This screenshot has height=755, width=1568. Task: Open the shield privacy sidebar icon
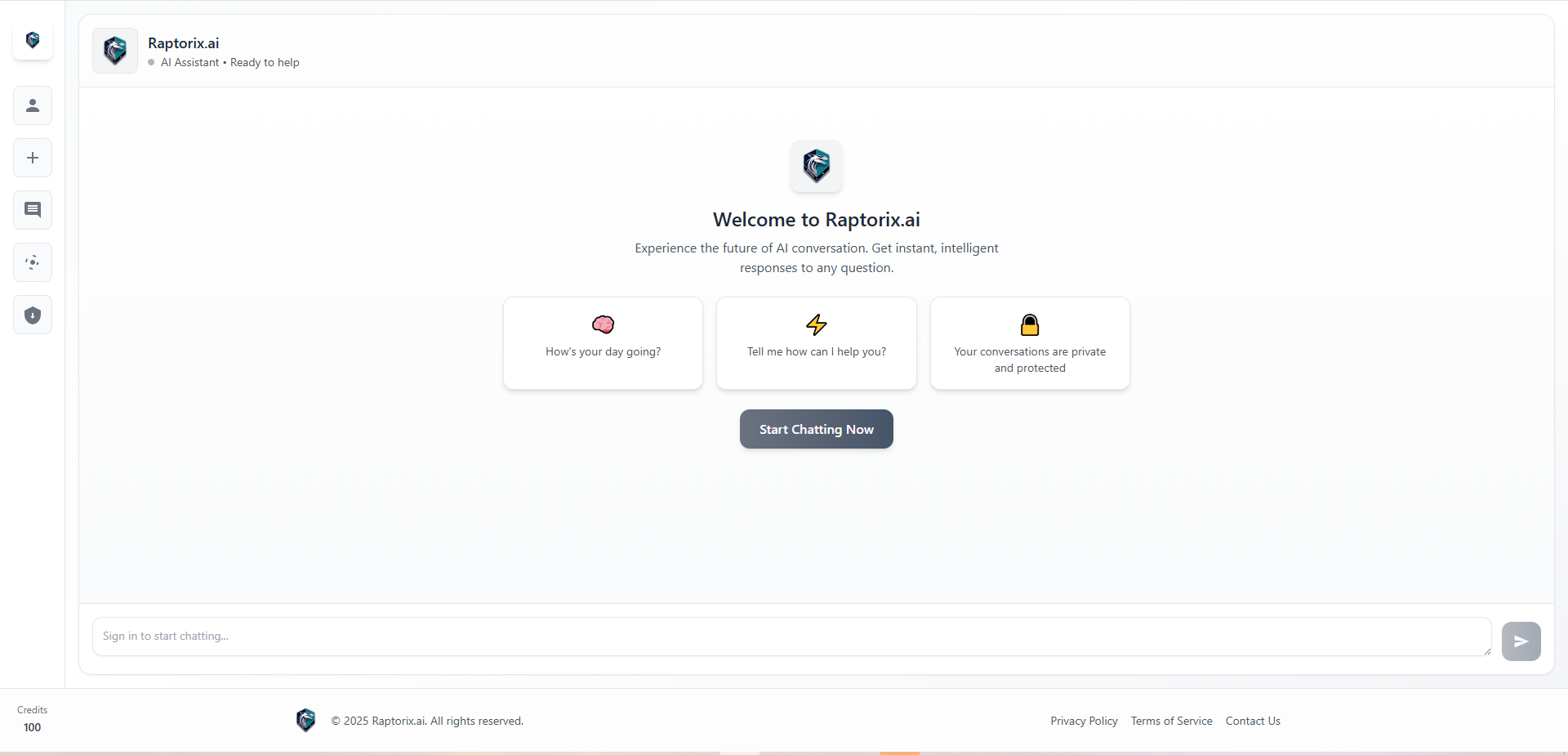click(x=33, y=315)
